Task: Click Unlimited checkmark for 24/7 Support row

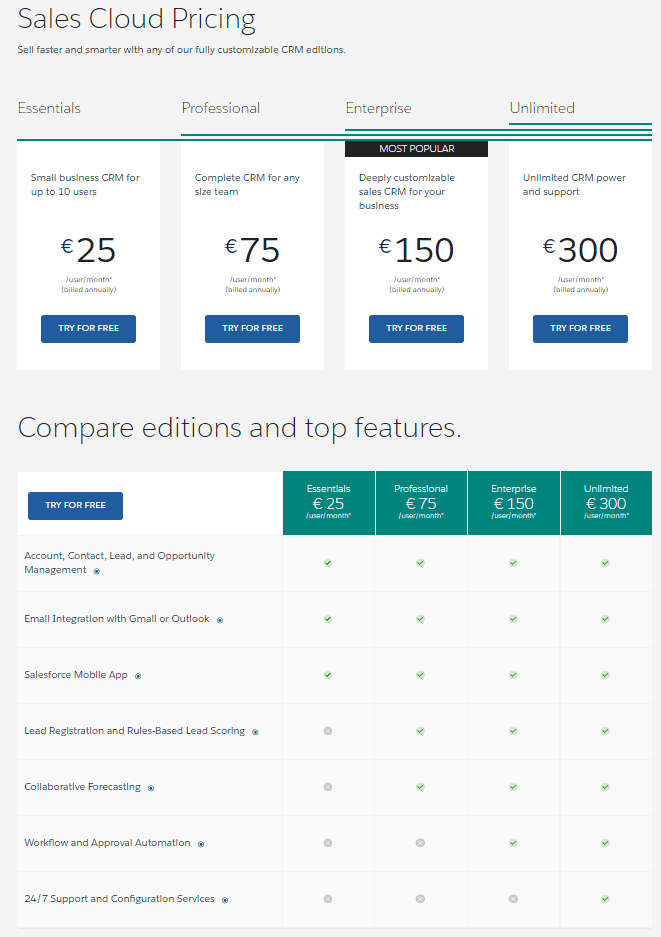Action: pyautogui.click(x=605, y=899)
